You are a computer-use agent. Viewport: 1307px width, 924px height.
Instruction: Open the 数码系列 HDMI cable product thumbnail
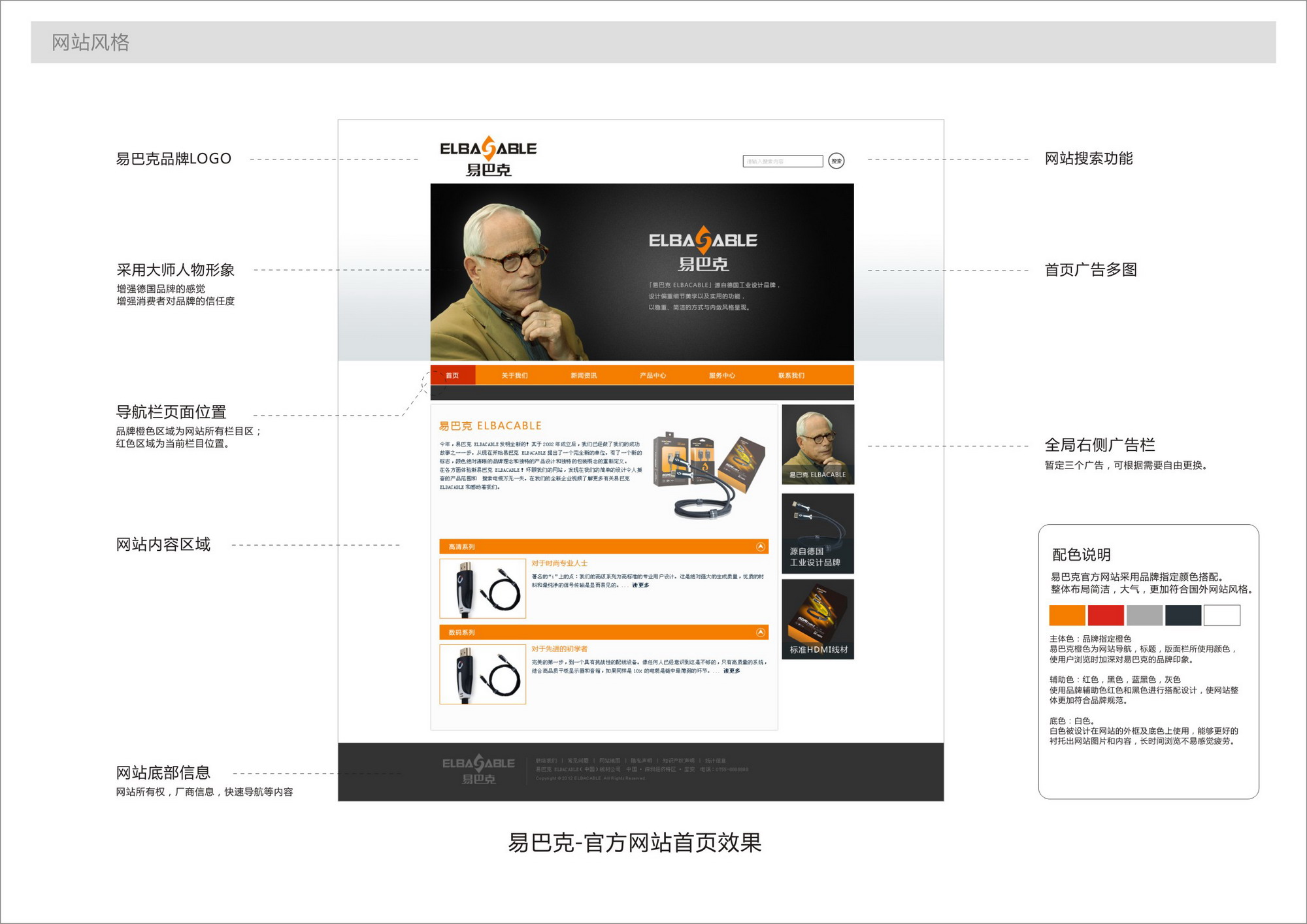point(483,674)
